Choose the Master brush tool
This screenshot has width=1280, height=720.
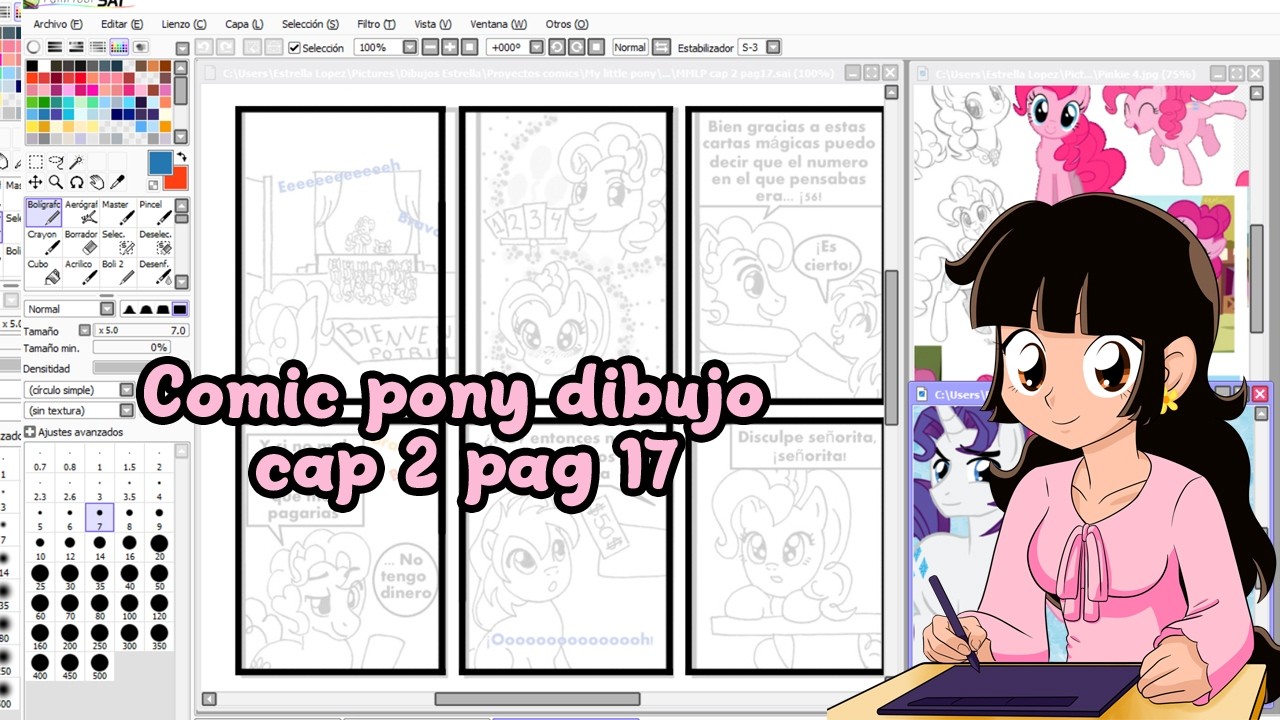click(x=118, y=212)
